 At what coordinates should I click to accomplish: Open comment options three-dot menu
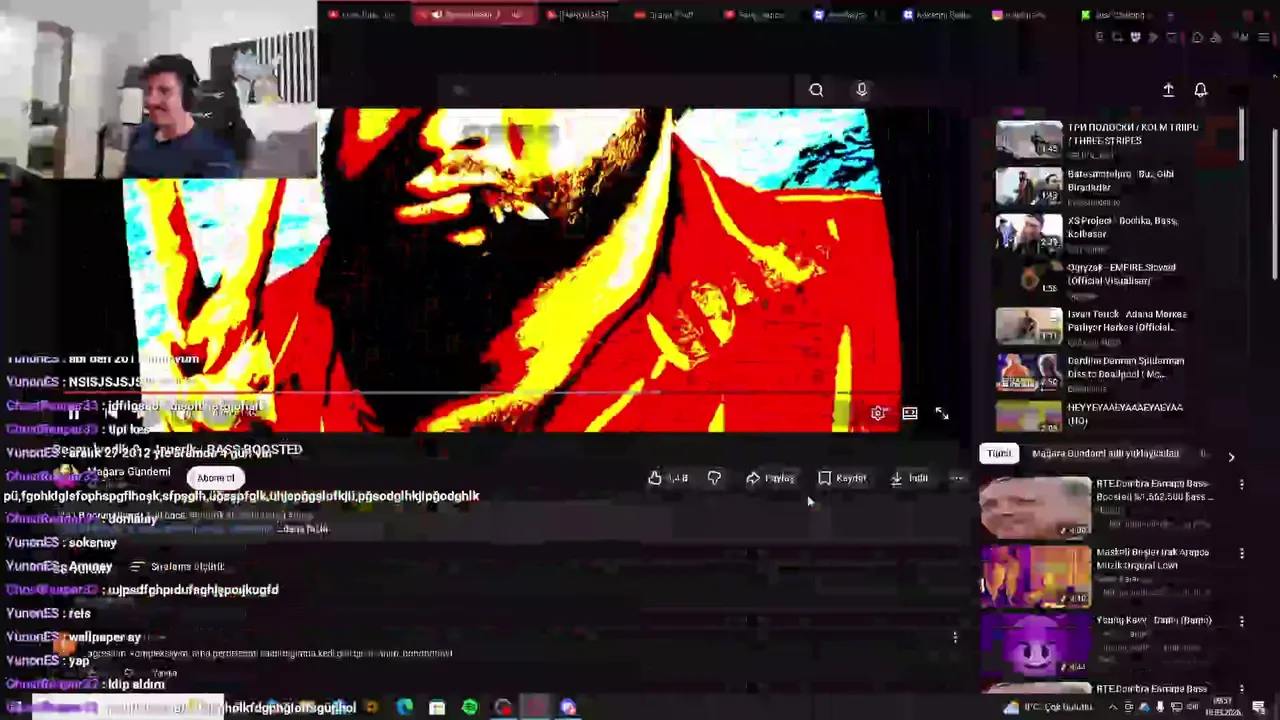(955, 637)
